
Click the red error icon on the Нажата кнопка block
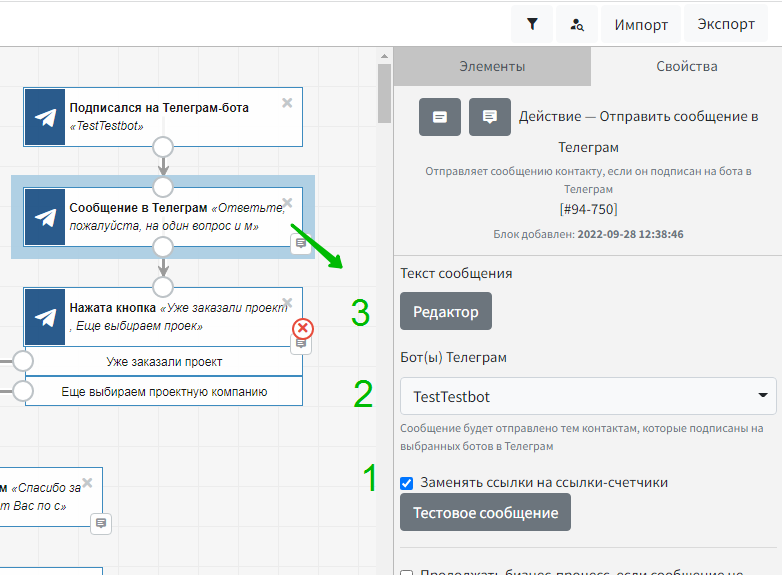[302, 328]
